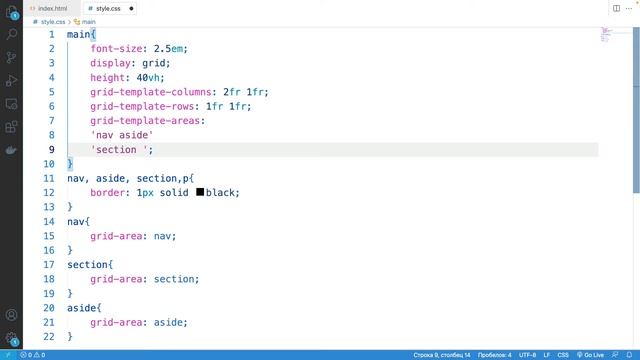The image size is (640, 360).
Task: Open the Docker view in activity bar
Action: pos(11,150)
